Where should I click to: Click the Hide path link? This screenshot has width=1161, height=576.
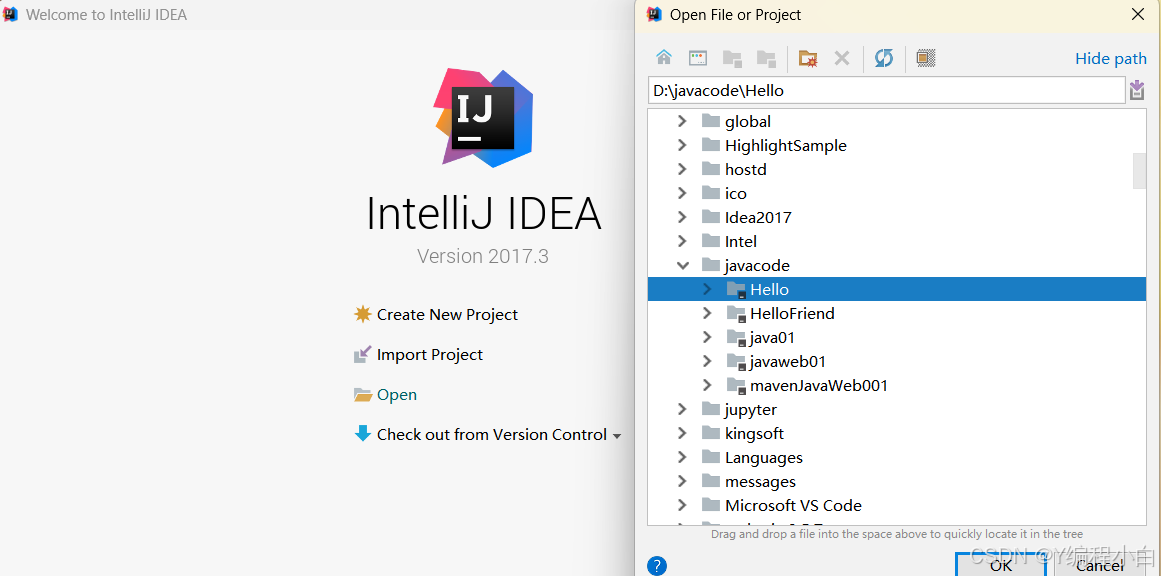(x=1111, y=58)
